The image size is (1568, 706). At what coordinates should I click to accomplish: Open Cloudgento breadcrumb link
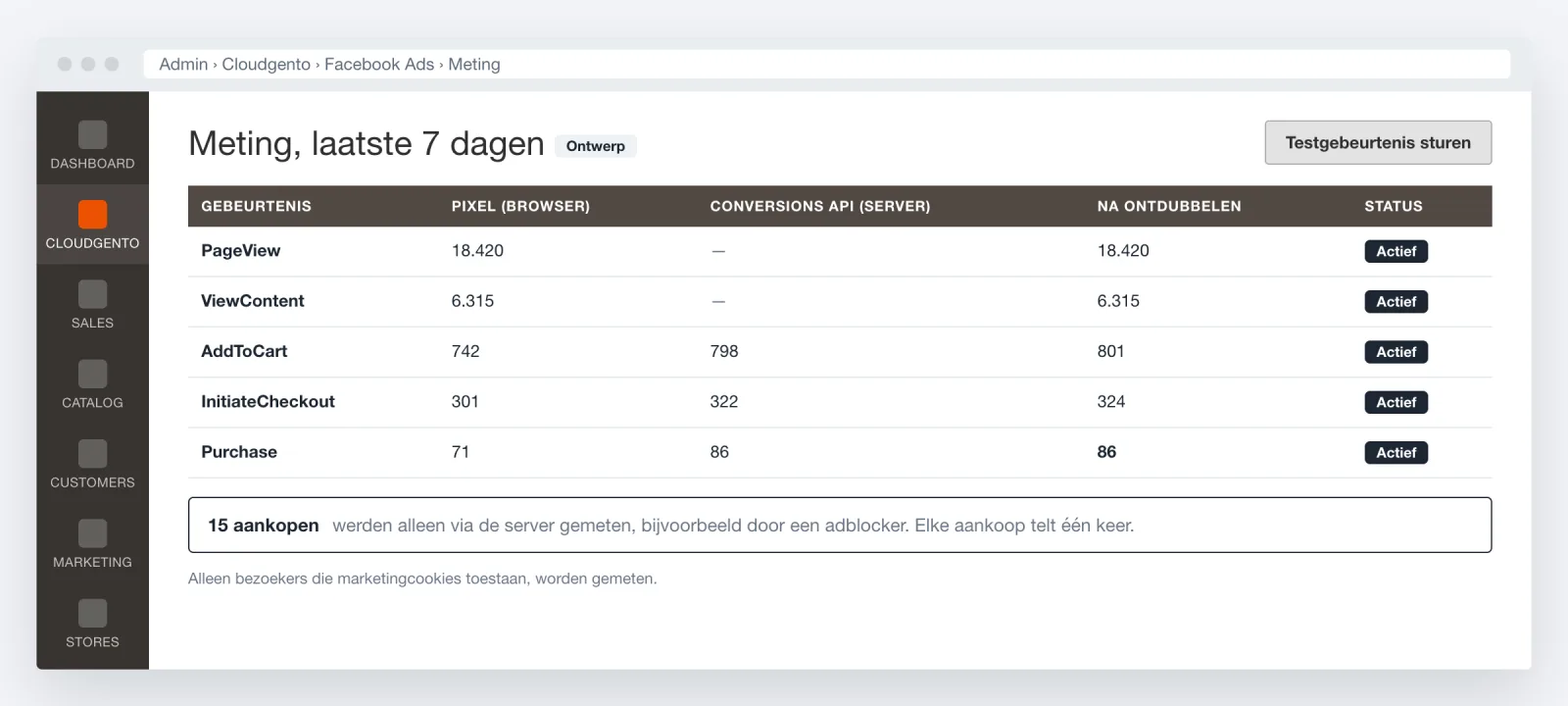[x=266, y=64]
